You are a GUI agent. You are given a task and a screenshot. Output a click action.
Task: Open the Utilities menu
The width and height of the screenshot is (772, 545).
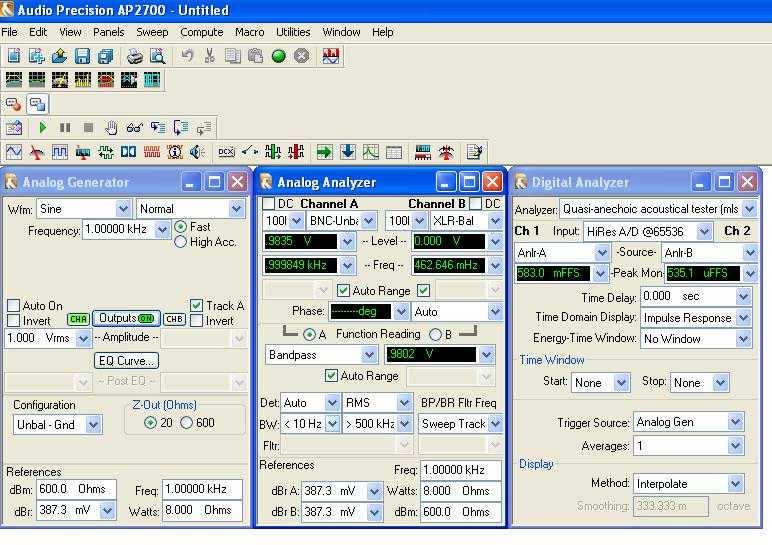click(x=293, y=32)
